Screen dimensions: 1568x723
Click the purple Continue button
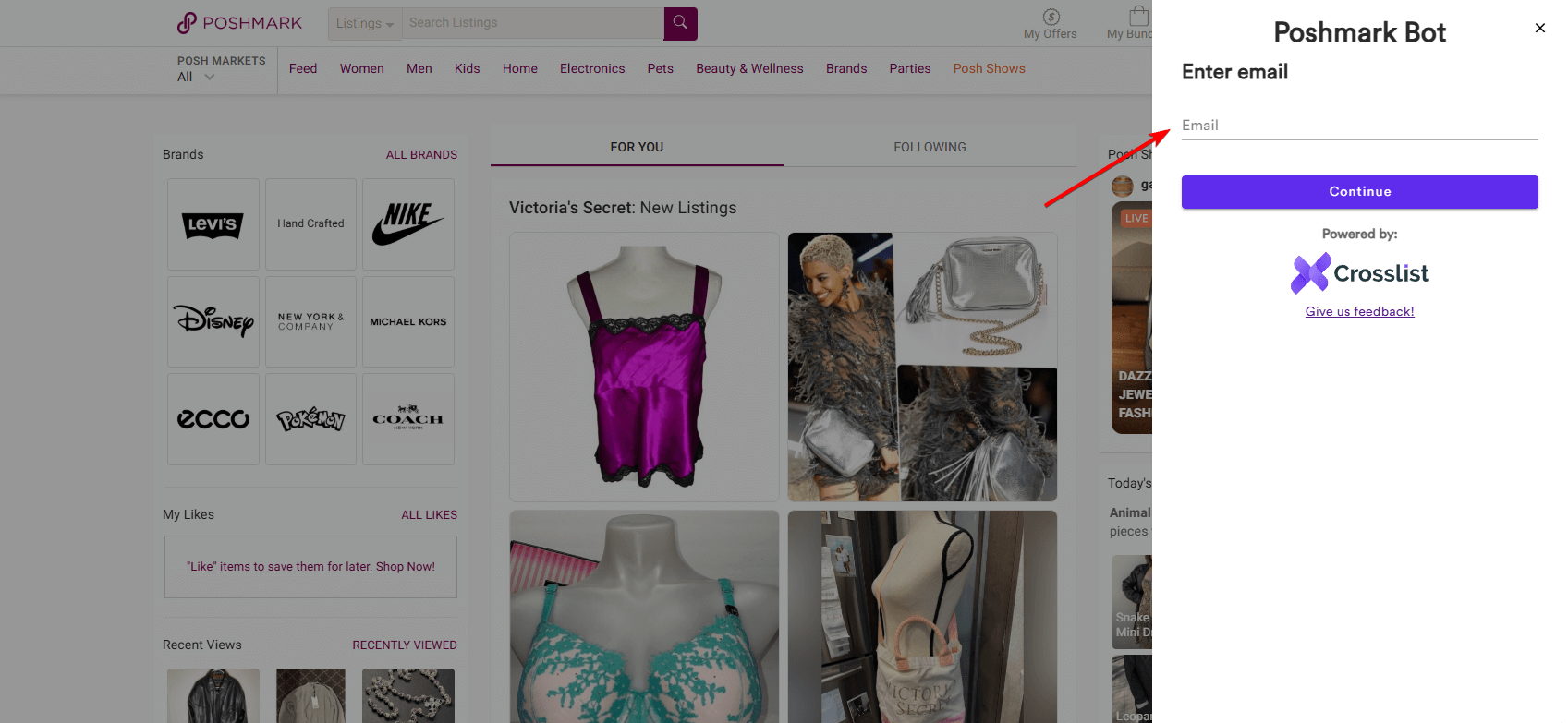(1359, 191)
